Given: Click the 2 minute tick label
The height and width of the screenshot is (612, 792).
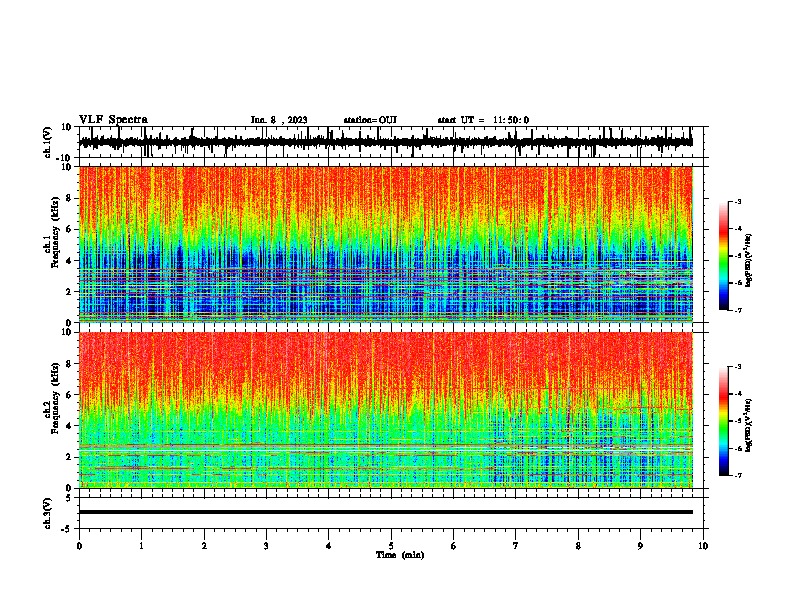Looking at the screenshot, I should tap(204, 546).
